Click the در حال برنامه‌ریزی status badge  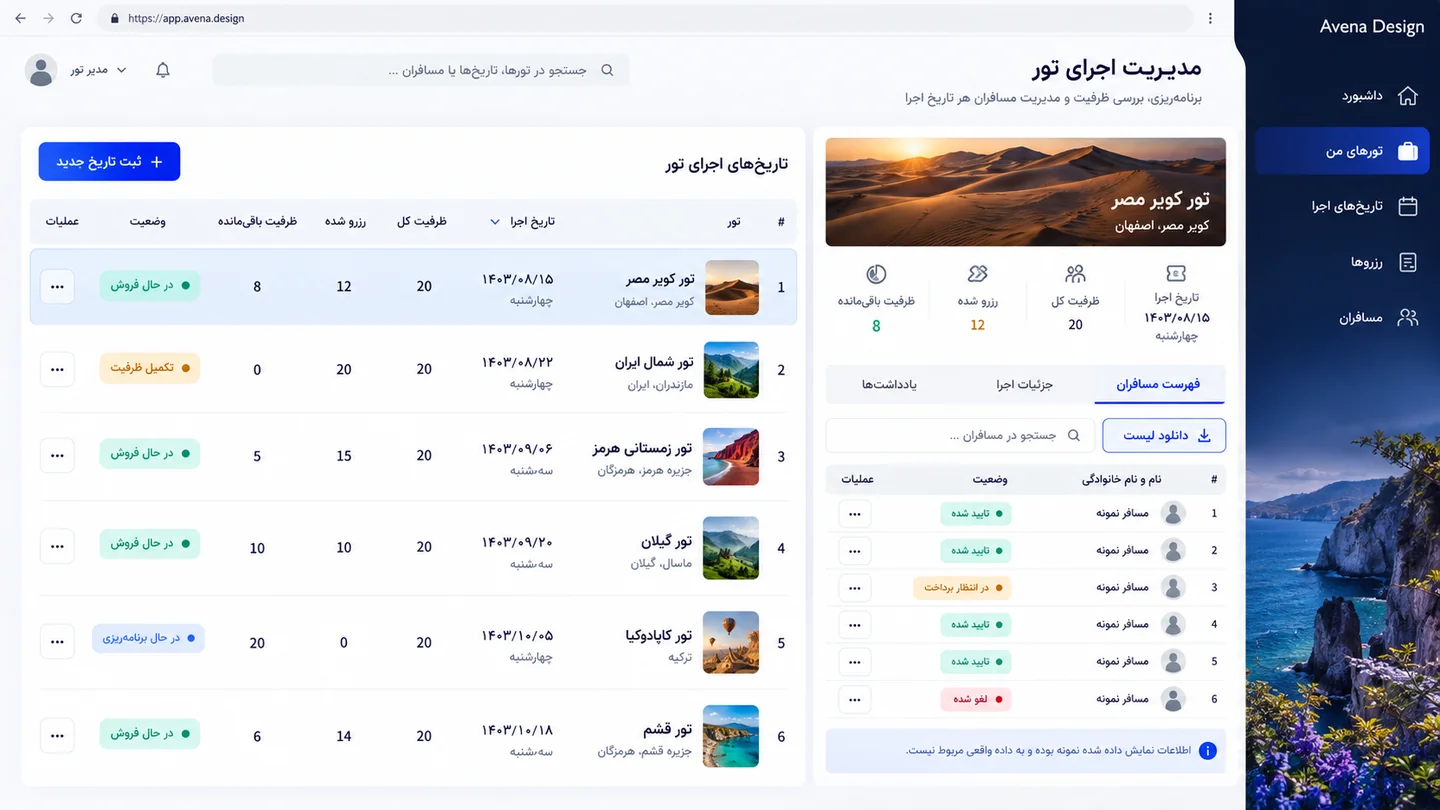click(148, 638)
